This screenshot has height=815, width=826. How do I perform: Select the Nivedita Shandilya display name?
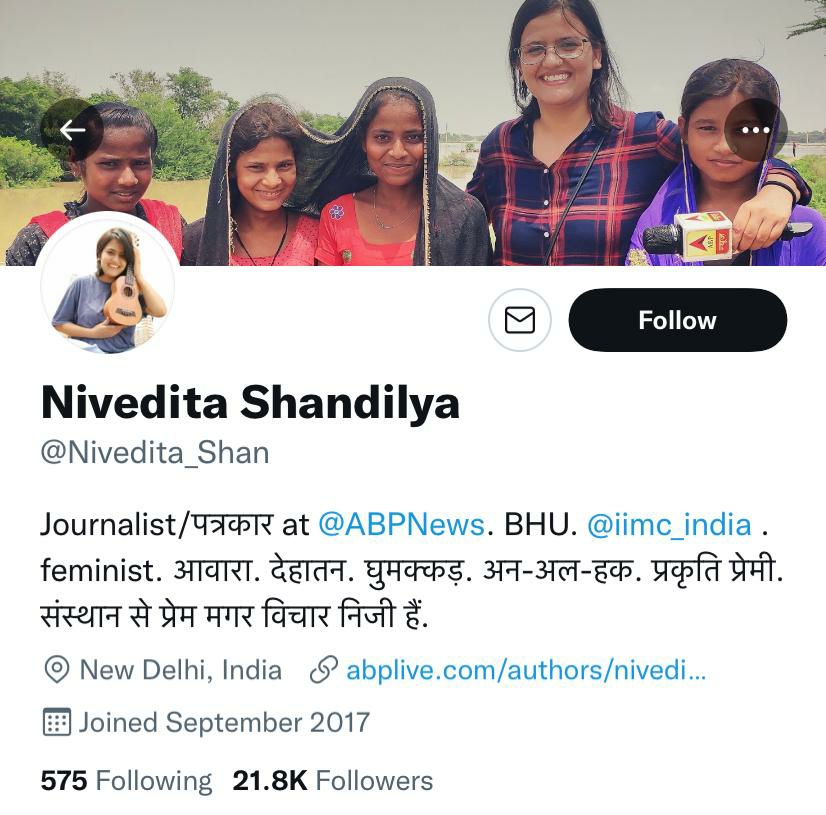pyautogui.click(x=250, y=403)
